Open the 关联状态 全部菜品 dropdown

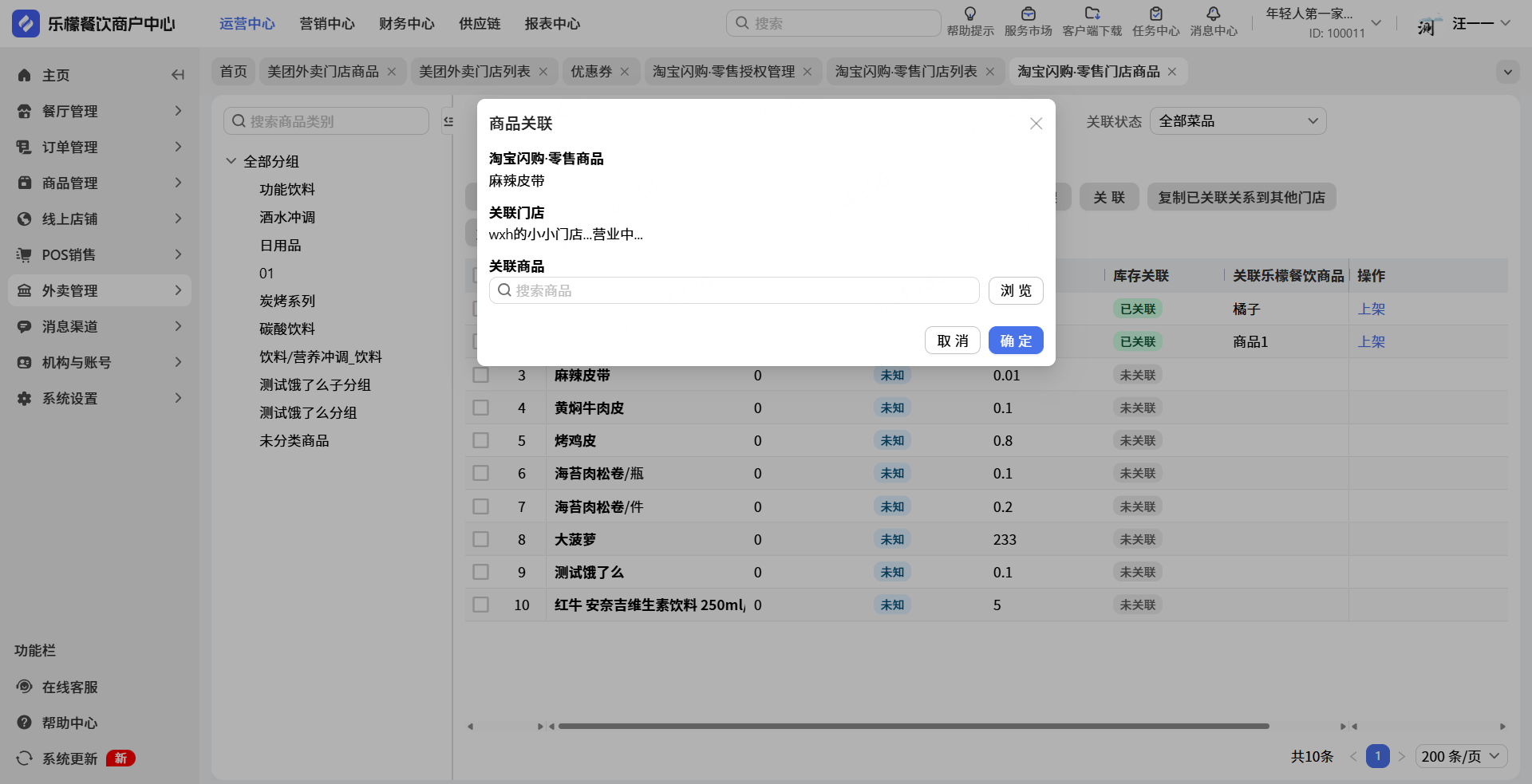(1238, 121)
